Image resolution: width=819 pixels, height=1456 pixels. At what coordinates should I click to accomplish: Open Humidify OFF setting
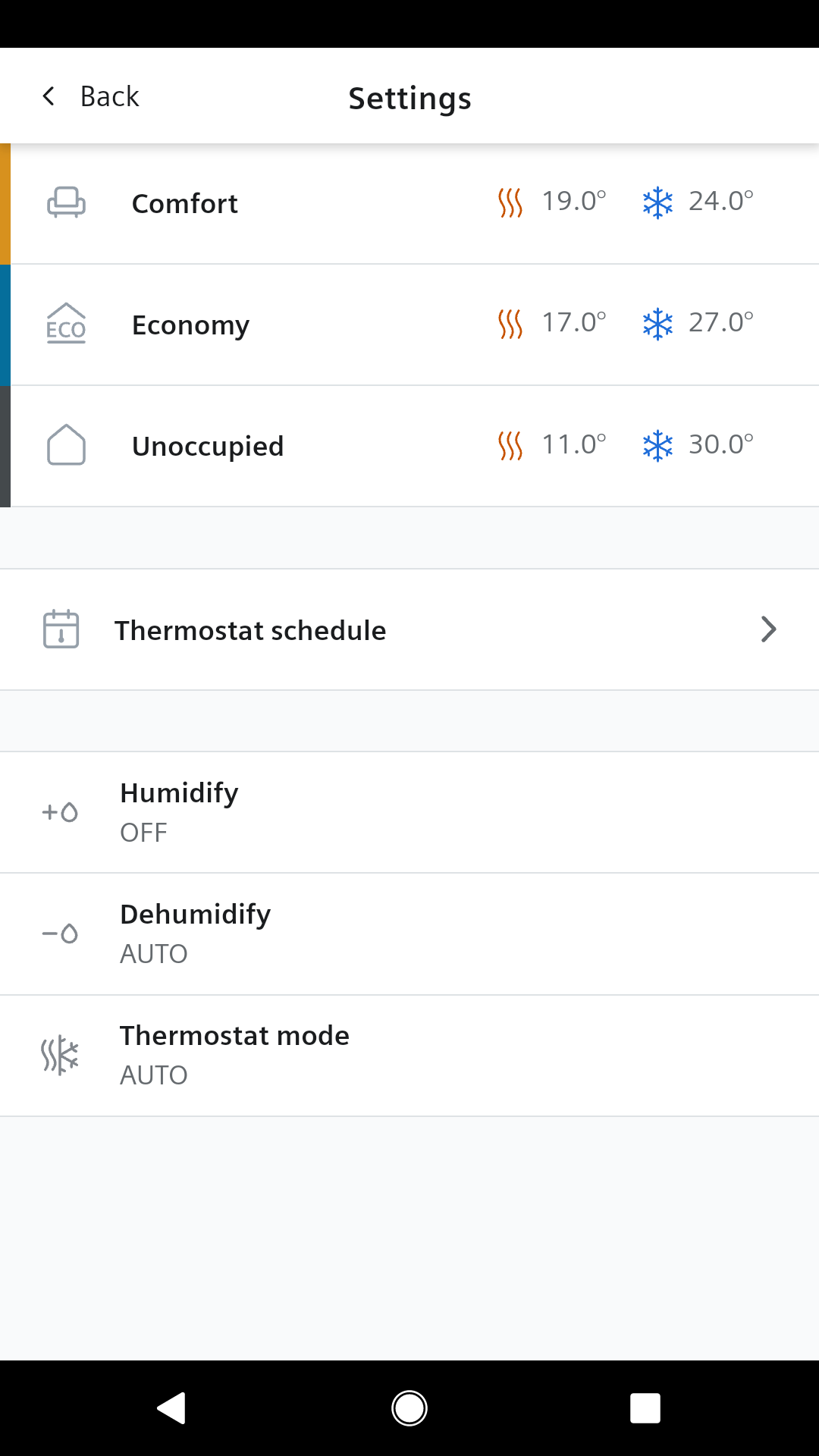(409, 812)
